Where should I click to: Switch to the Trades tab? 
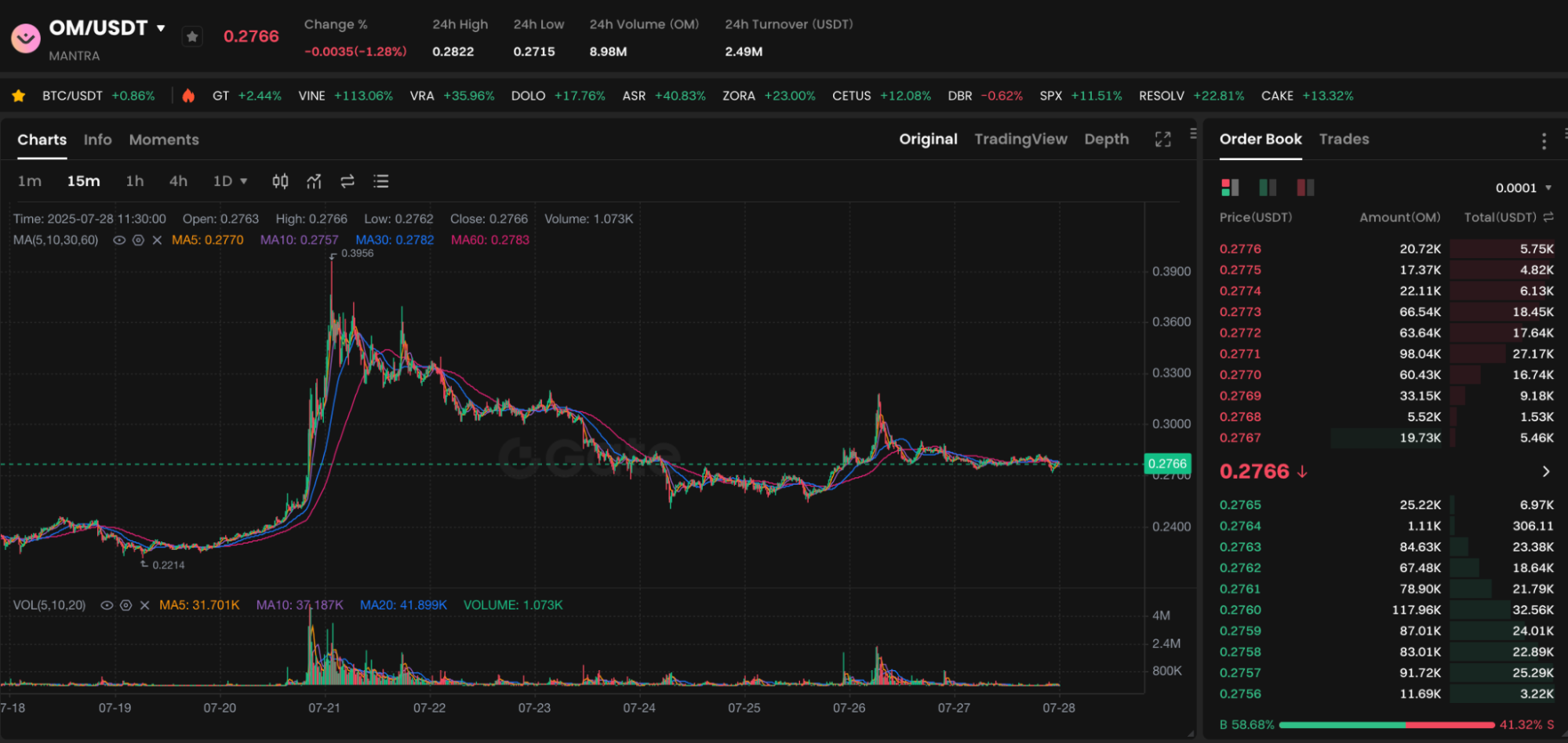coord(1344,139)
